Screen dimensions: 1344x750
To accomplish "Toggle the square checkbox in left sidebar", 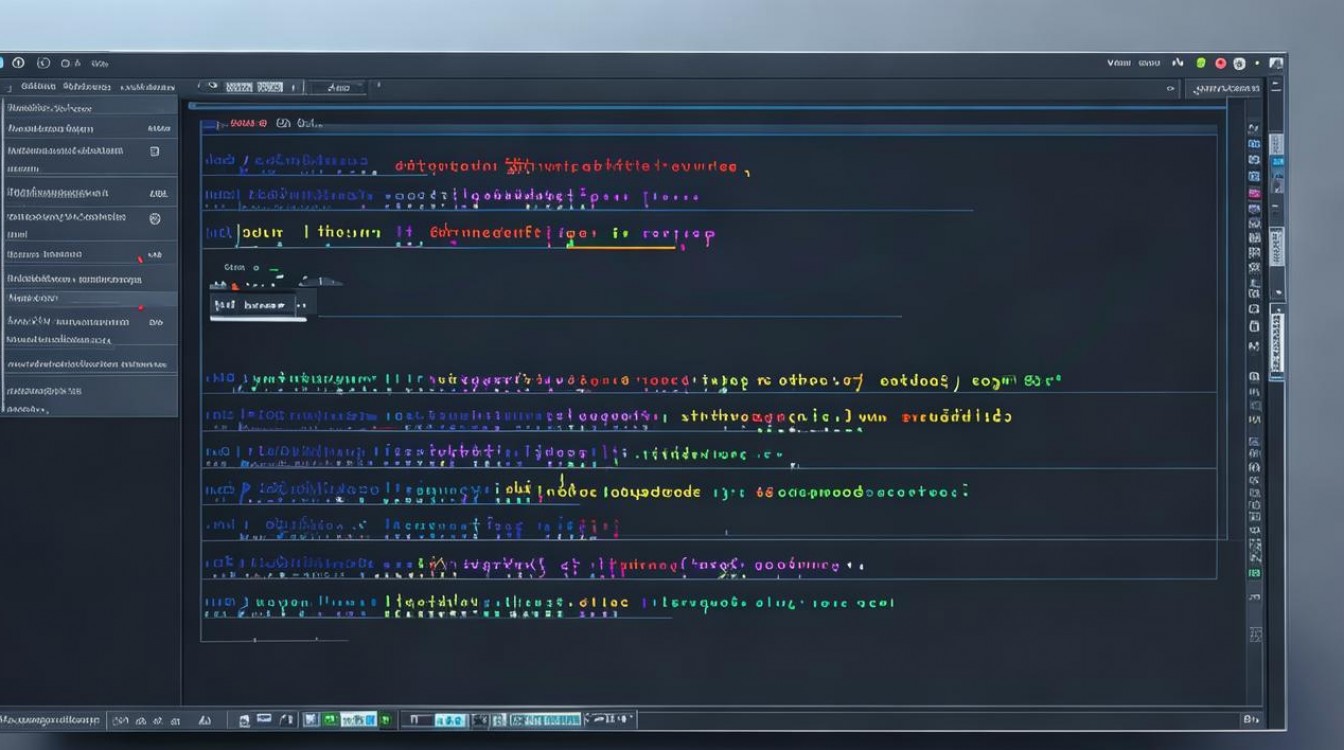I will click(x=154, y=151).
